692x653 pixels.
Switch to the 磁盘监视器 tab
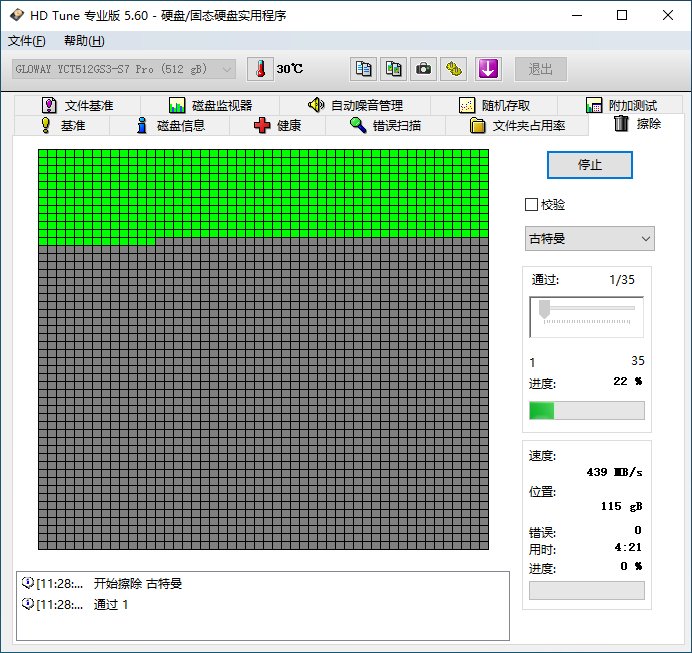(x=211, y=105)
